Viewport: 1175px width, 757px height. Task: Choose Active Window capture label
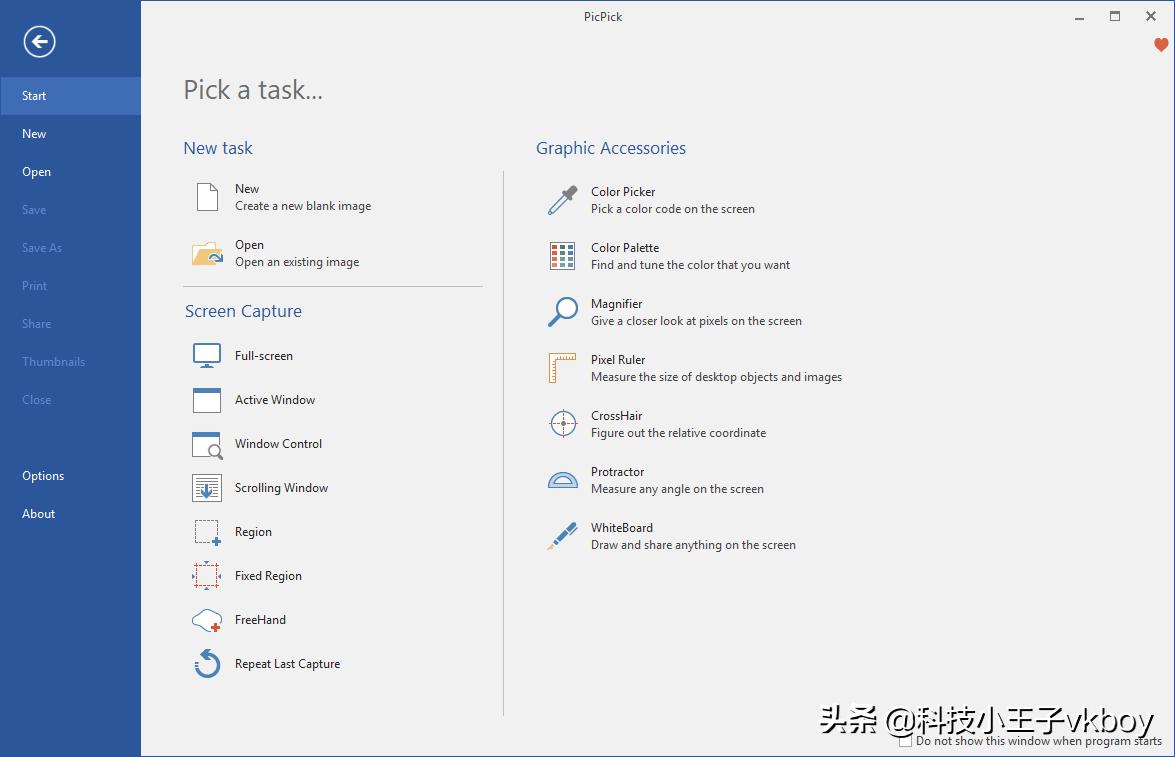[x=275, y=400]
